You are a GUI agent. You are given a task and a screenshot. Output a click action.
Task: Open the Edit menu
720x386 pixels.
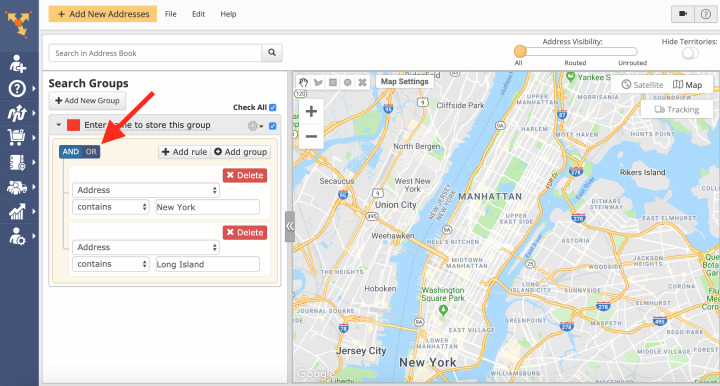pos(198,14)
